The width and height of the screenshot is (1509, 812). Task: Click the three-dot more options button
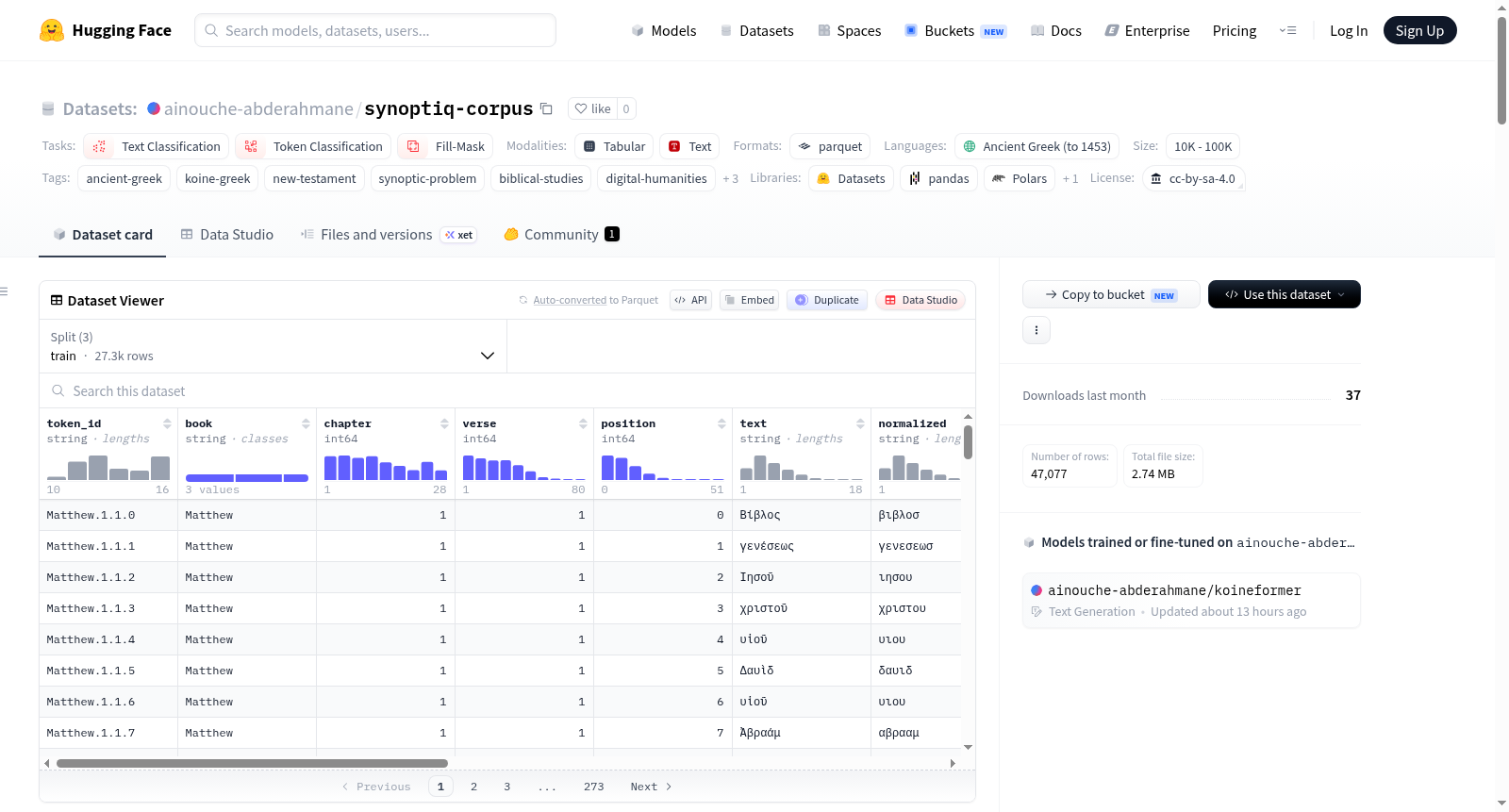[1036, 330]
